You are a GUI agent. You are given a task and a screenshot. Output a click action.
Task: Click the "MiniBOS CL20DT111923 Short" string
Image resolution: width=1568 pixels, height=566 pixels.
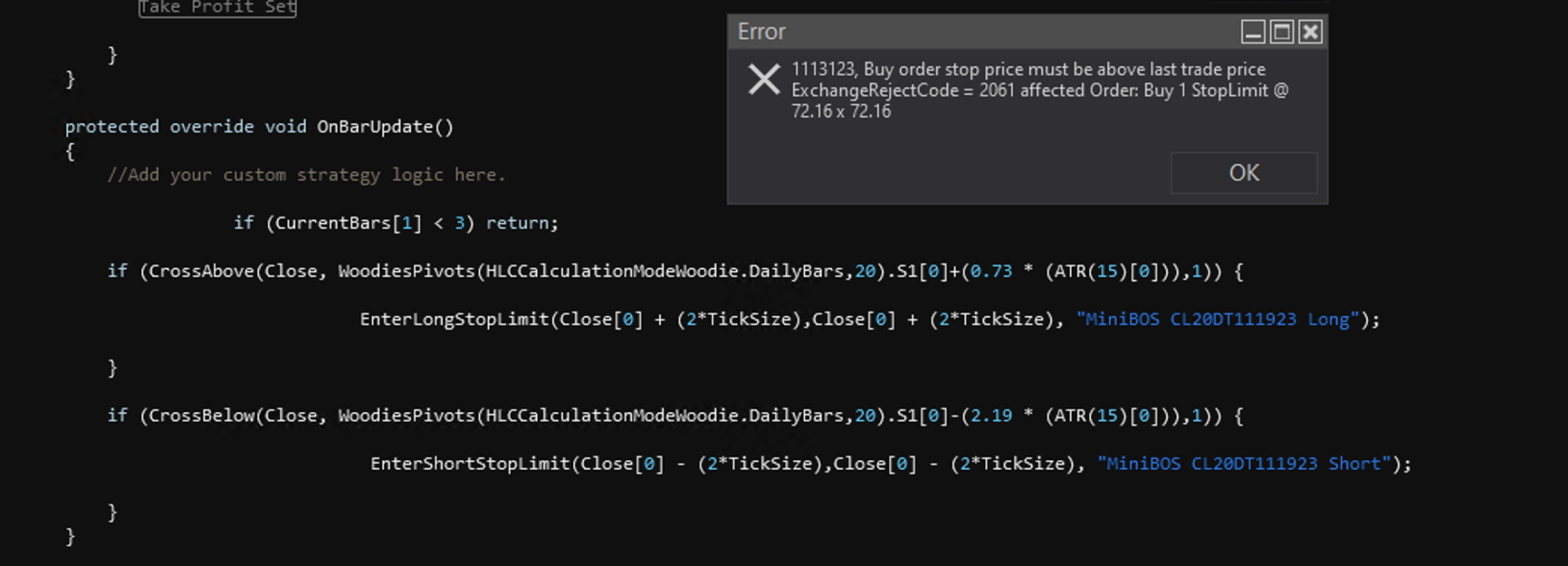1243,464
